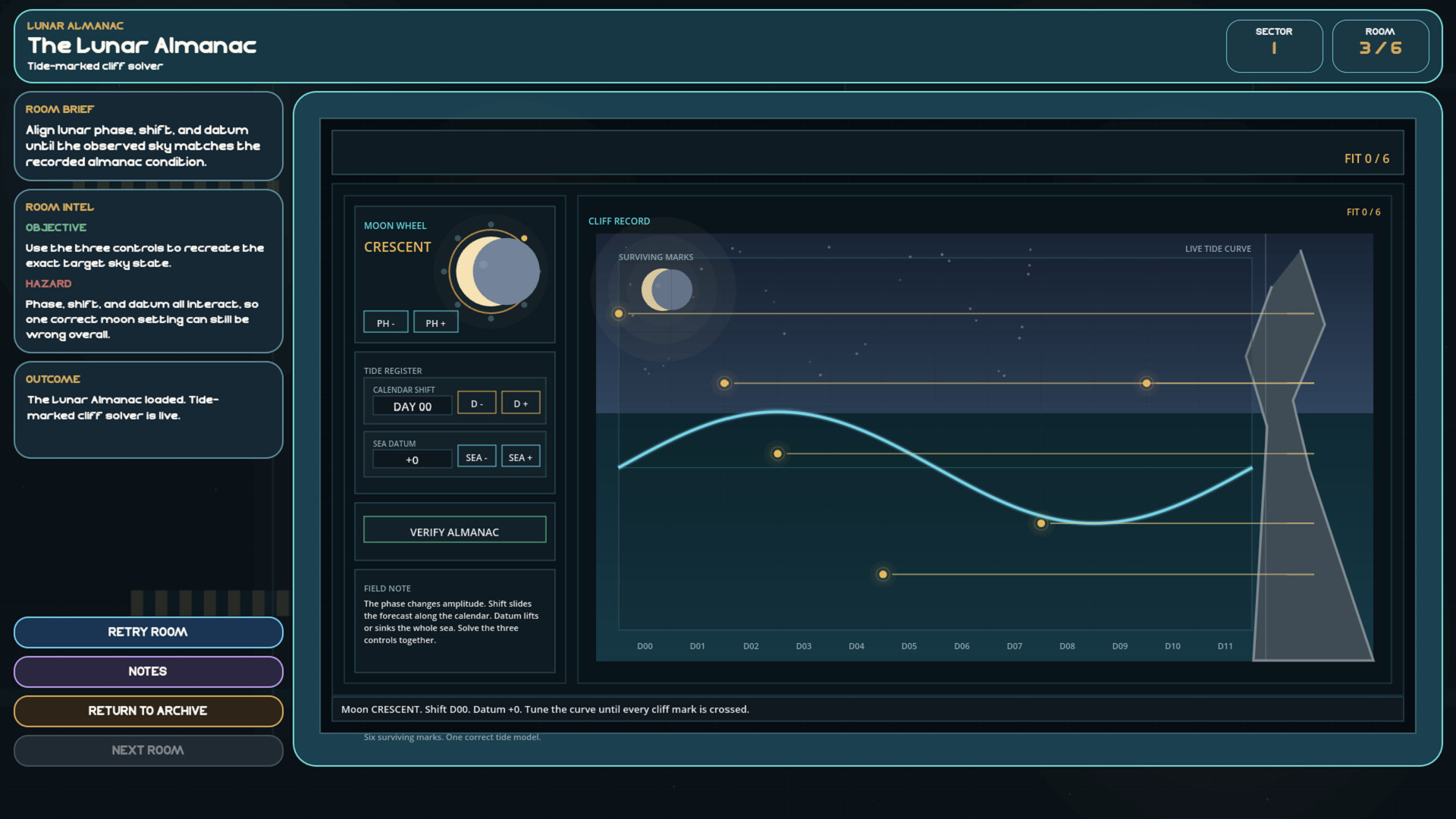
Task: Click the Room 3/6 indicator
Action: pos(1380,45)
